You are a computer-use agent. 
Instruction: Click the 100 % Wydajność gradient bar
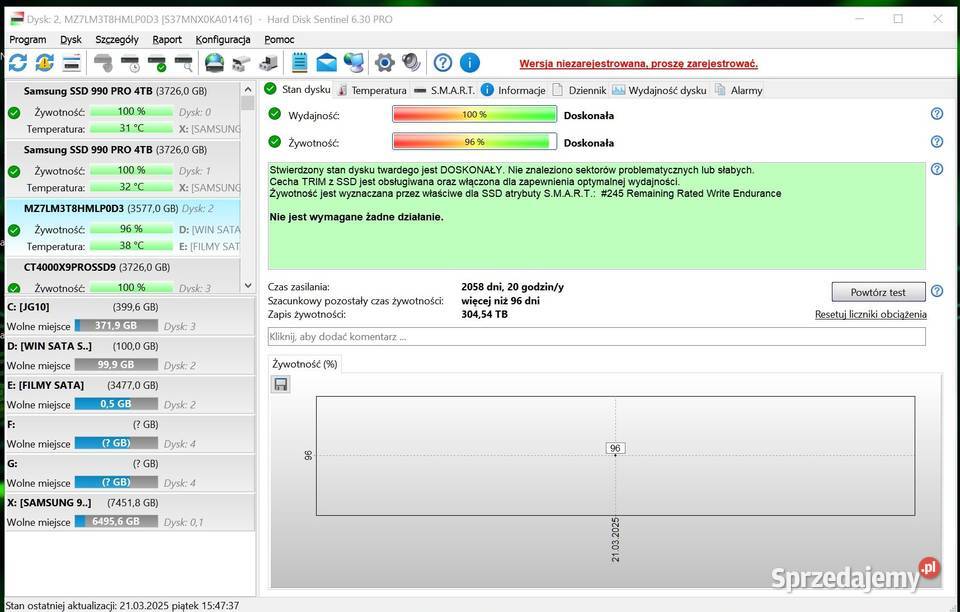[x=474, y=114]
